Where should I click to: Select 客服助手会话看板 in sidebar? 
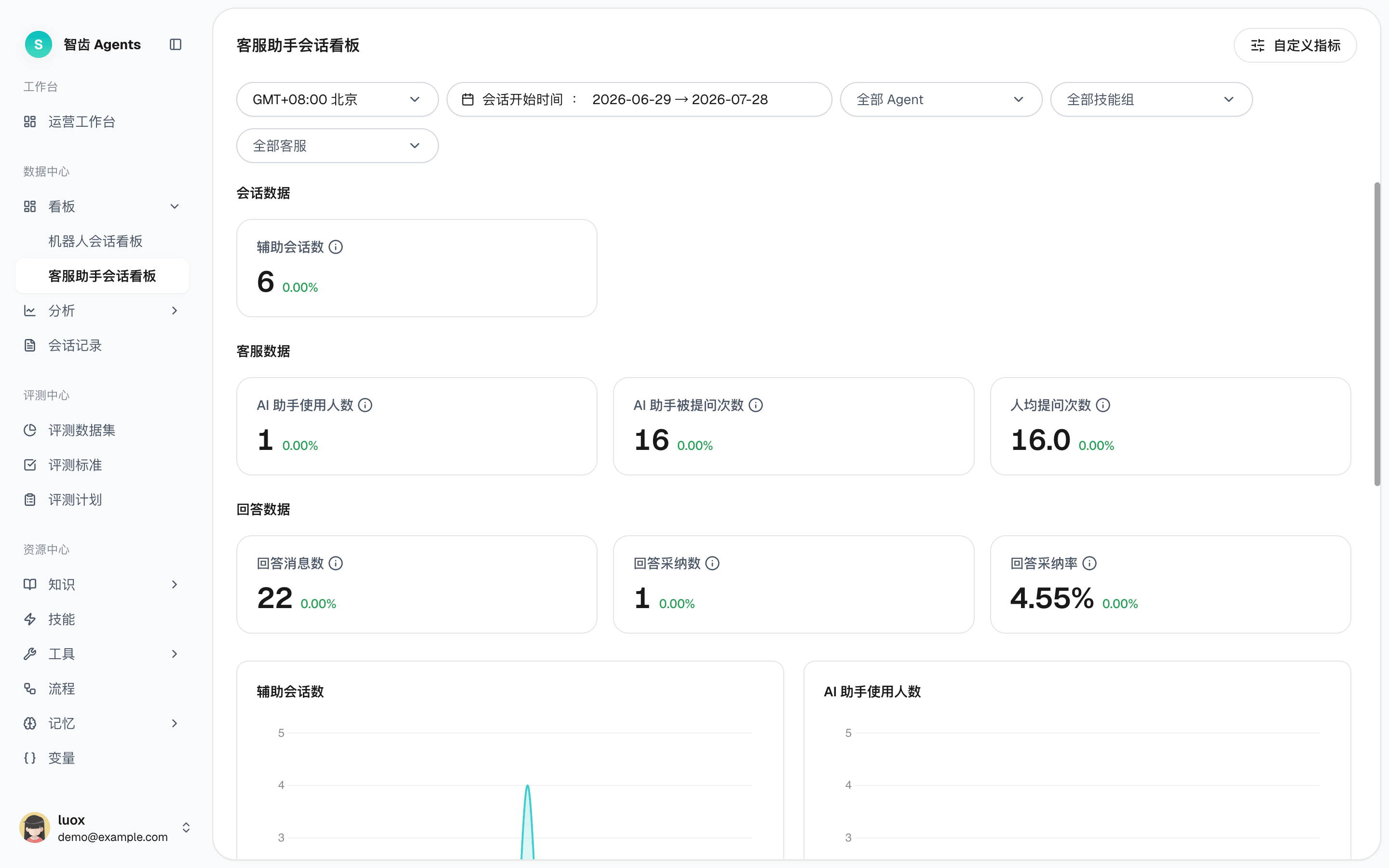(x=102, y=276)
